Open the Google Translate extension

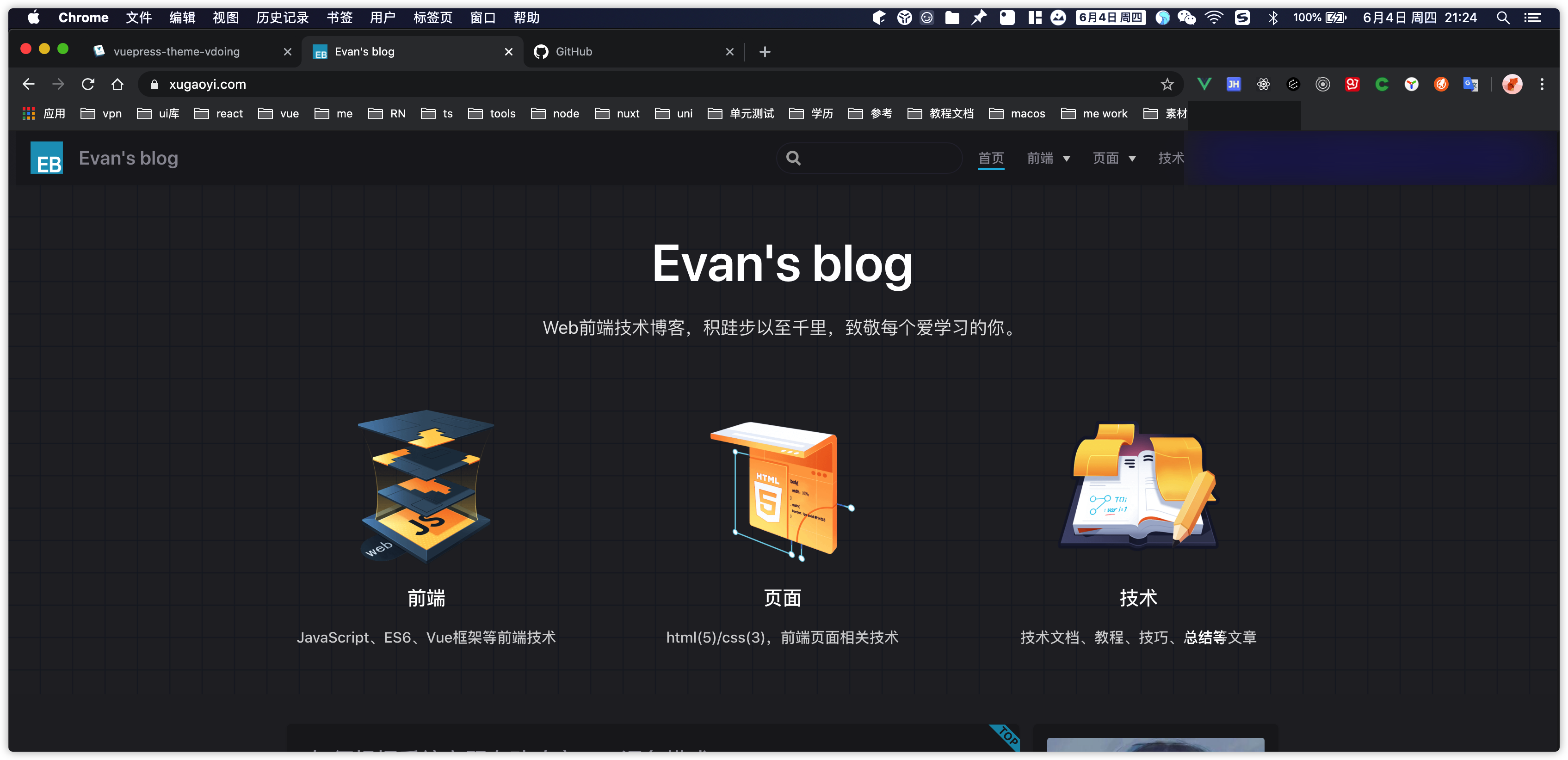coord(1471,84)
